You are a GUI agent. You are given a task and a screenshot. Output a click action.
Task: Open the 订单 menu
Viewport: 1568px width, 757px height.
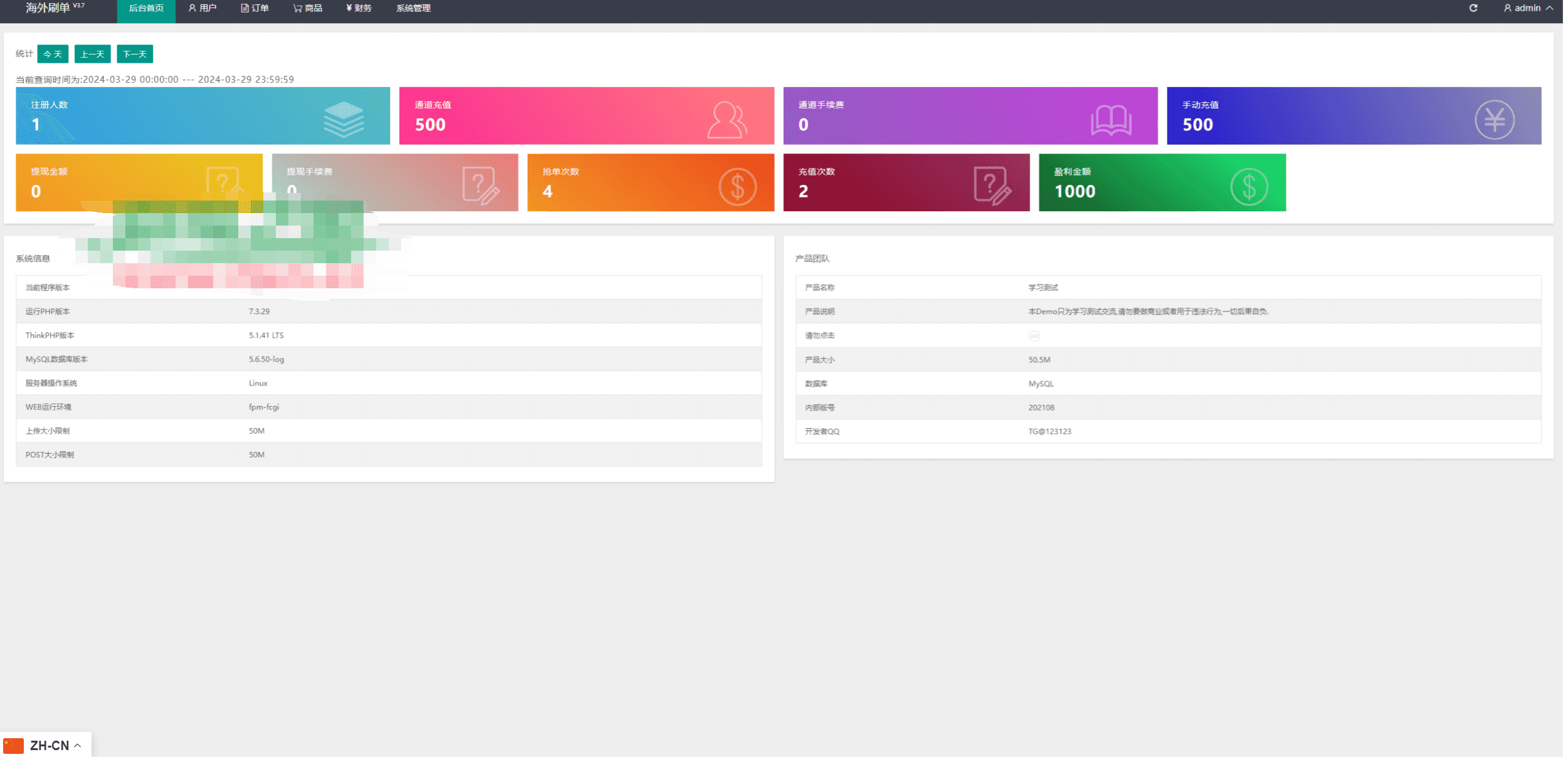pos(255,8)
